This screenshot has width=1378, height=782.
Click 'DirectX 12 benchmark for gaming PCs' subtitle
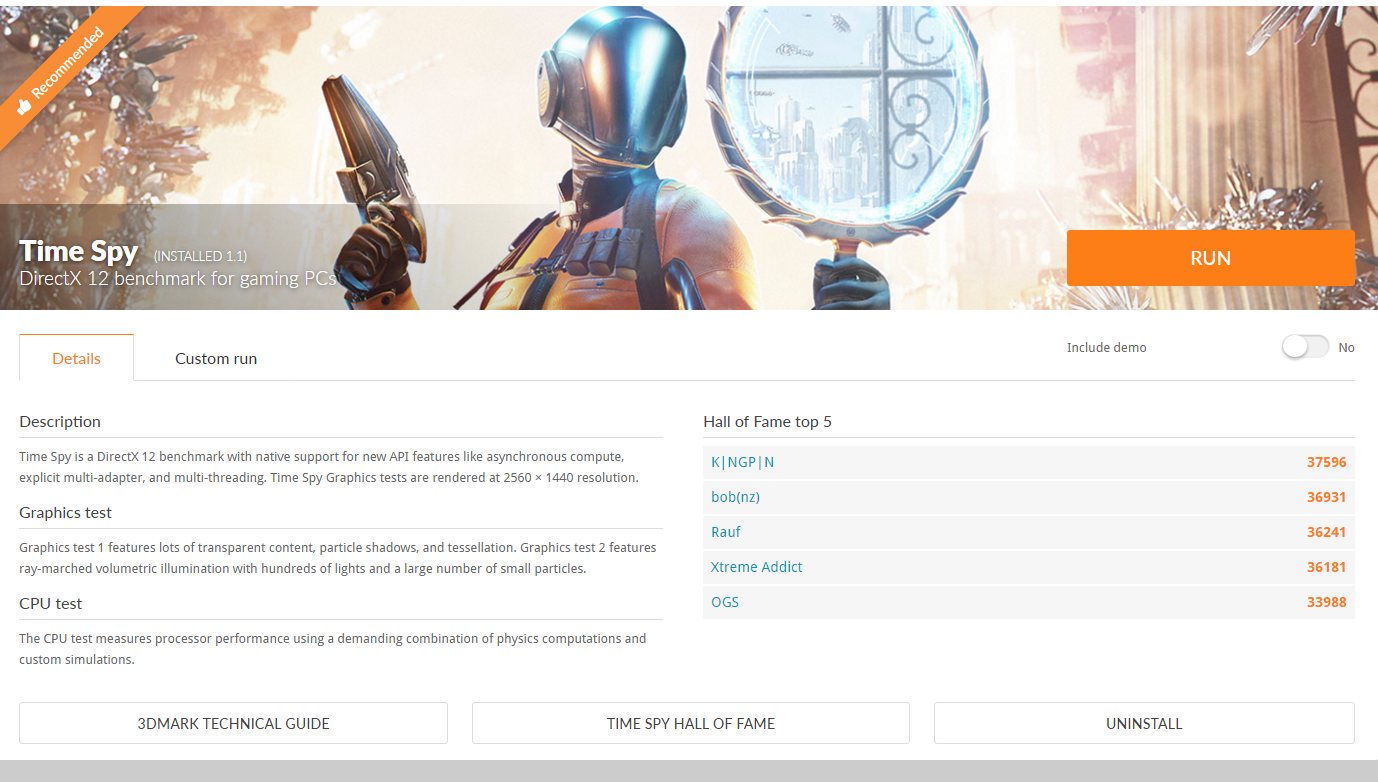(178, 278)
